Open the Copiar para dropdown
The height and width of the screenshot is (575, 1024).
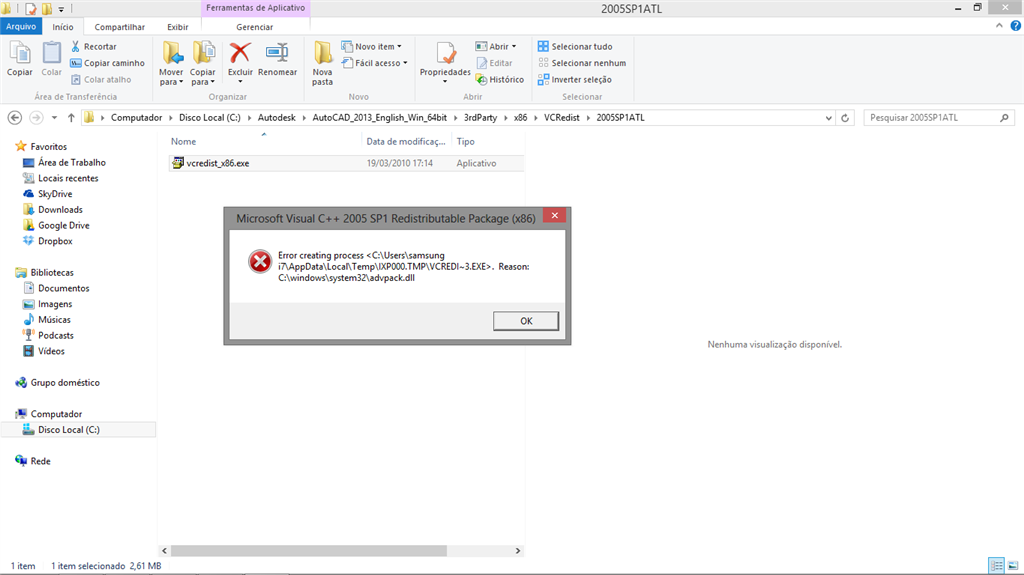pos(203,63)
